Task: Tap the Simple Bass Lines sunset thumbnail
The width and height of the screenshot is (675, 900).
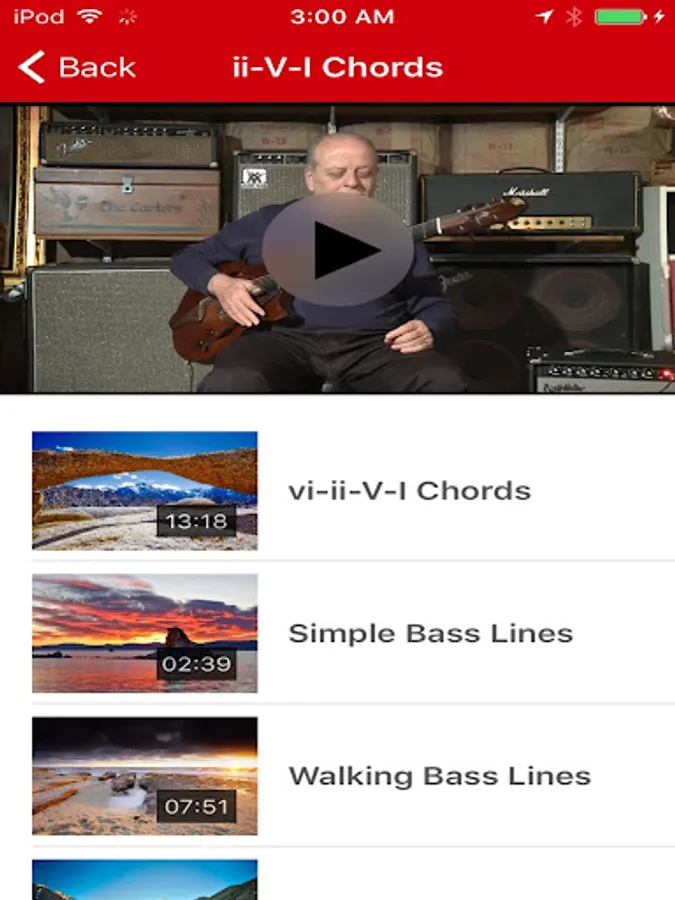Action: [x=145, y=633]
